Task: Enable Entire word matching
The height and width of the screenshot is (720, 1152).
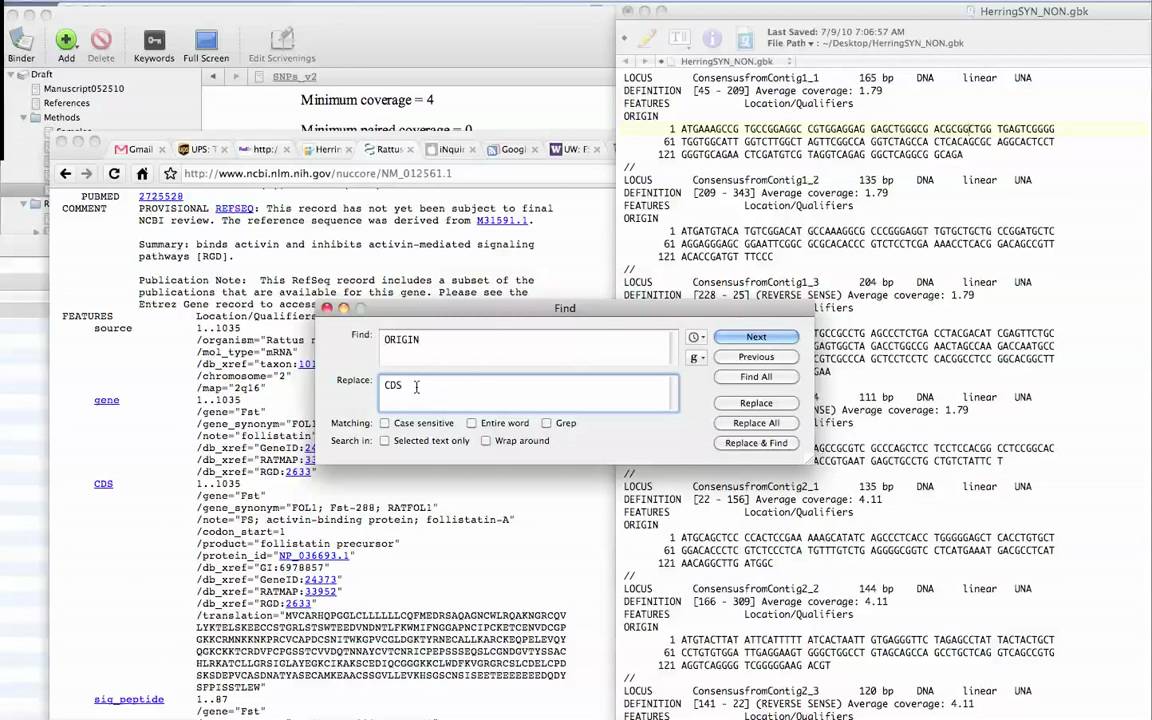Action: click(472, 423)
